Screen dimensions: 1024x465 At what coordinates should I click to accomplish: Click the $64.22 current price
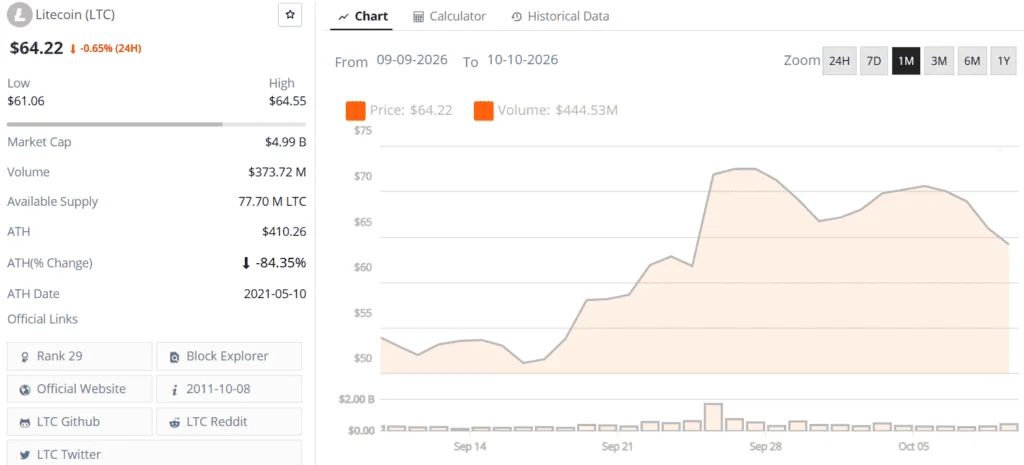(x=37, y=48)
